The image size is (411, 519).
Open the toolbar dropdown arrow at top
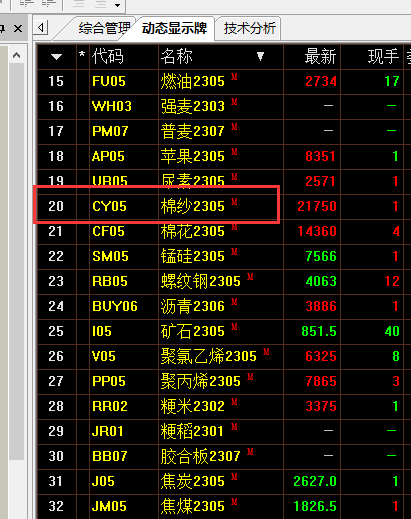[117, 5]
